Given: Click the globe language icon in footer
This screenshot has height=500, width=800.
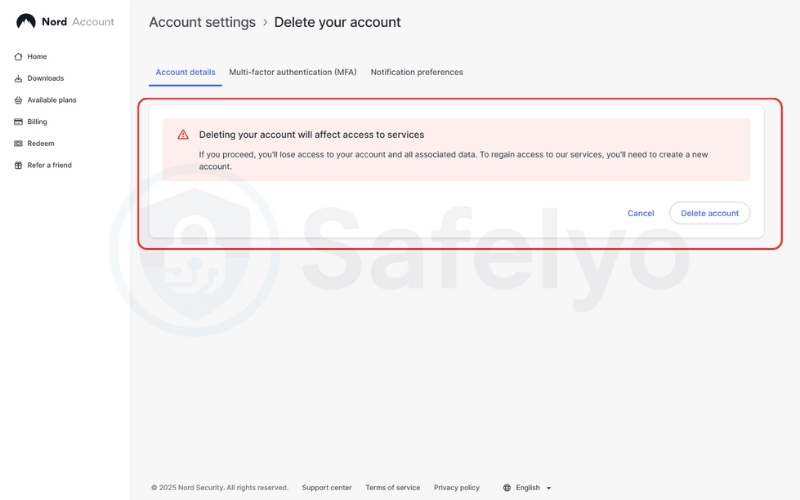Looking at the screenshot, I should click(x=507, y=488).
